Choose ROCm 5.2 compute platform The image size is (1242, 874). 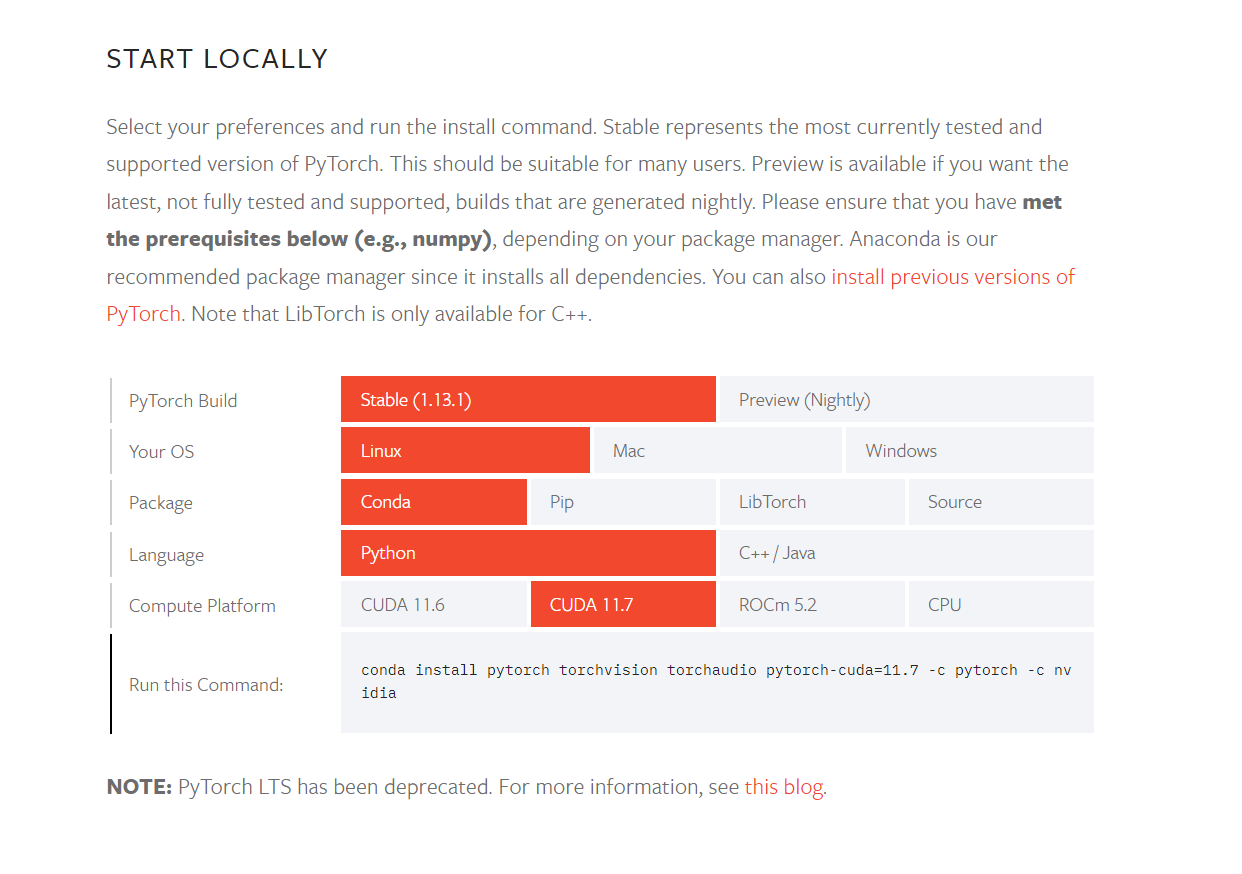[811, 605]
